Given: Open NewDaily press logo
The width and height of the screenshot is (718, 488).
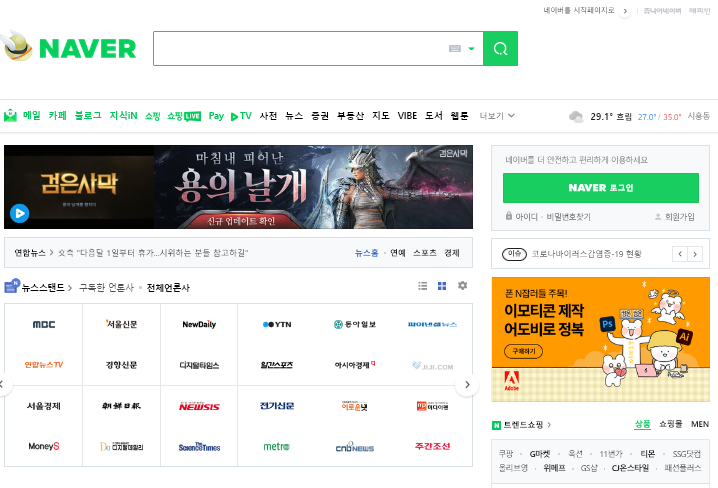Looking at the screenshot, I should 199,325.
